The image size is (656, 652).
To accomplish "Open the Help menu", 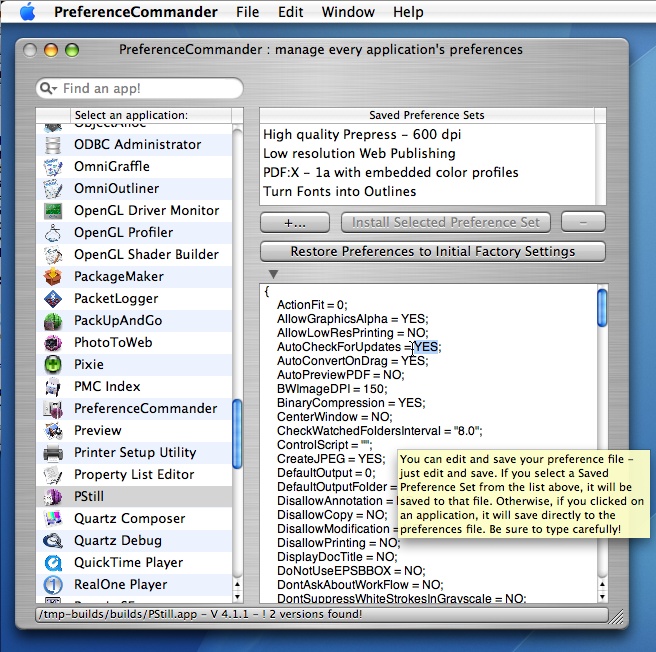I will (408, 12).
